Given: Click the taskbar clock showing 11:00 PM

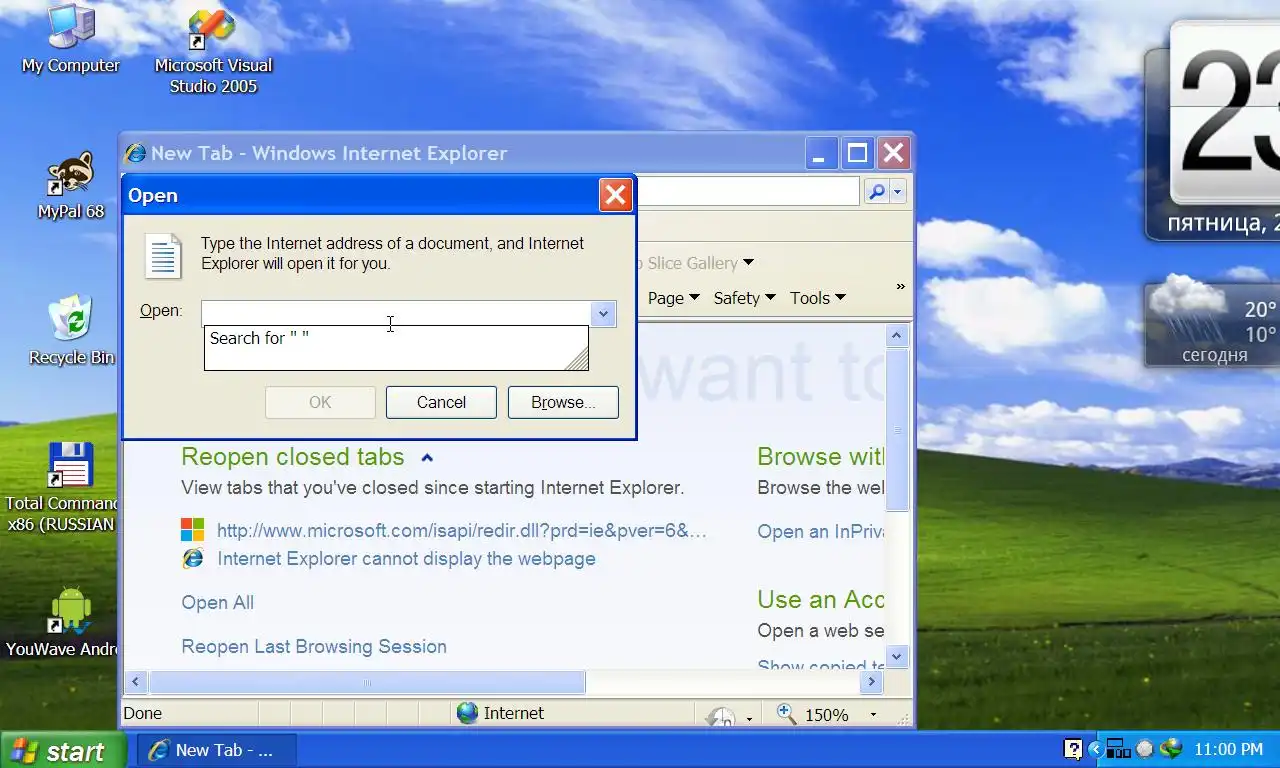Looking at the screenshot, I should (1228, 749).
